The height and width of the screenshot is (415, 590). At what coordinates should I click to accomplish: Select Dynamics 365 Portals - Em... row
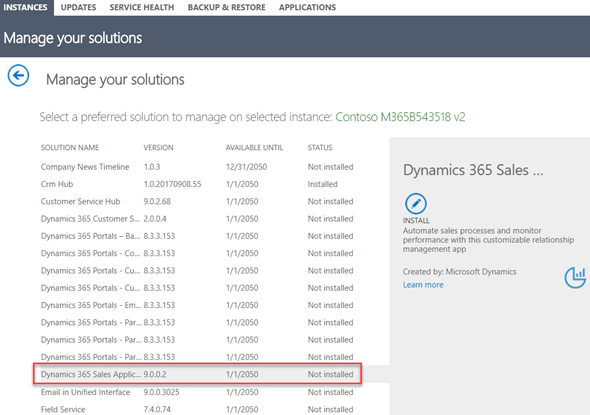(197, 305)
